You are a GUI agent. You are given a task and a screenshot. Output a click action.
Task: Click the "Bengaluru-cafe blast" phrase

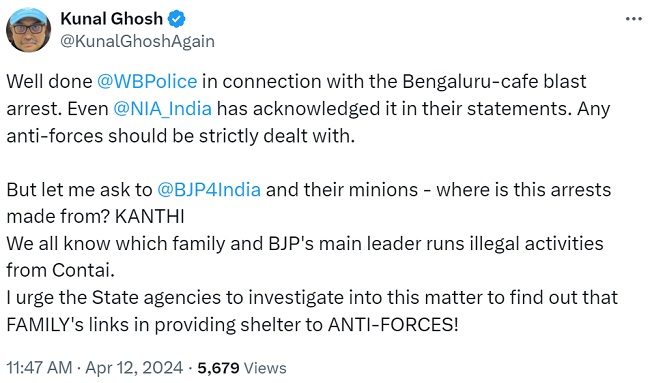click(x=494, y=81)
